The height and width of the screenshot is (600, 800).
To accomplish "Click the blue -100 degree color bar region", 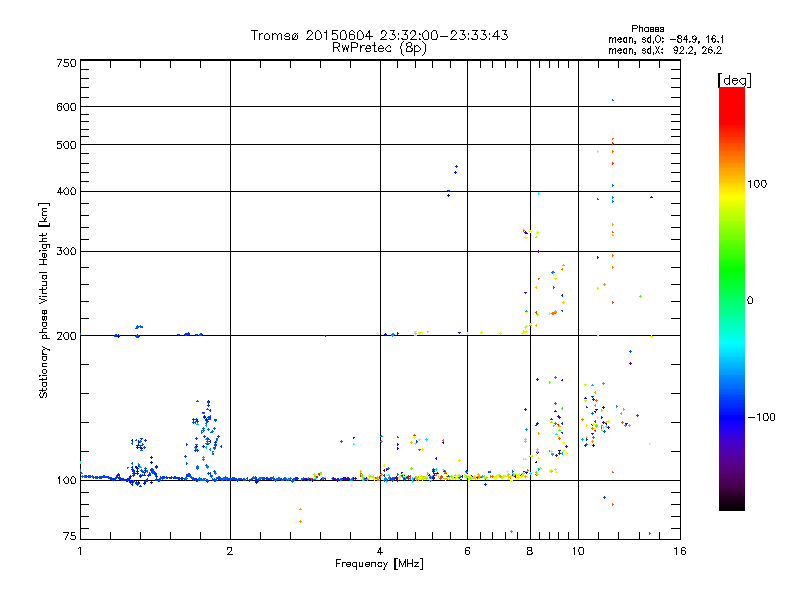I will click(732, 417).
